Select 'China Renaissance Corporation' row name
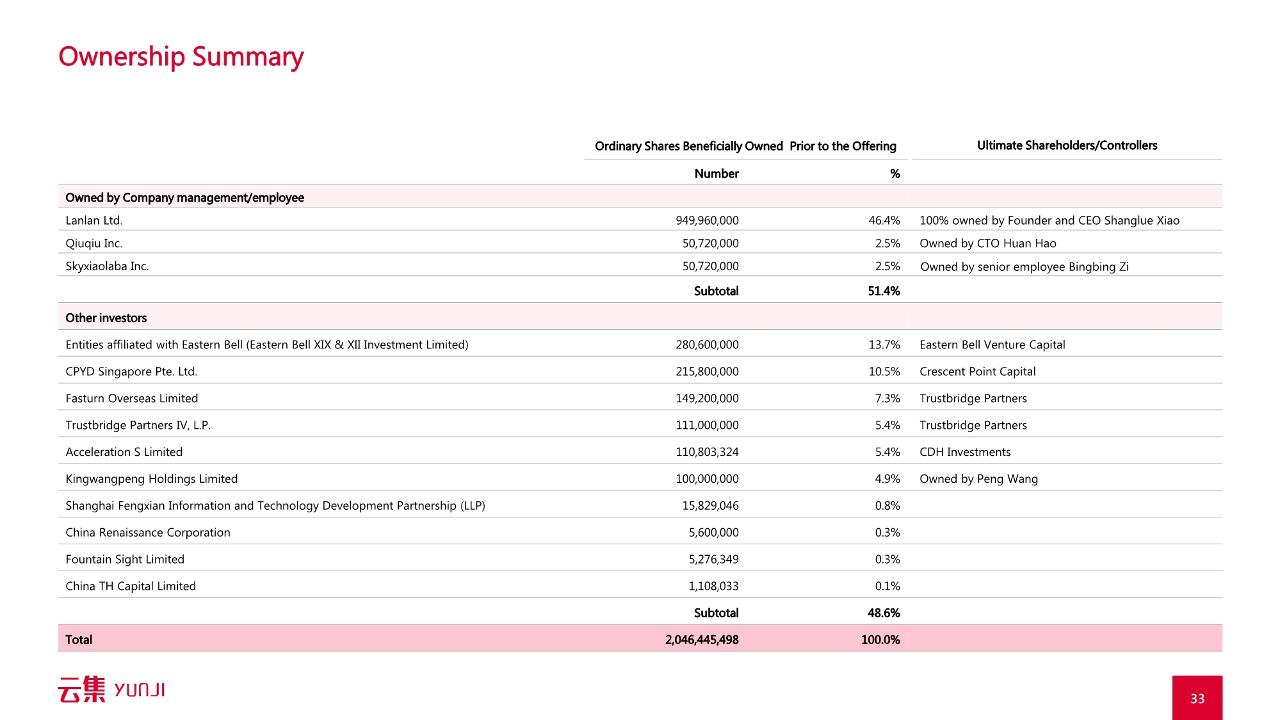This screenshot has width=1280, height=720. click(x=148, y=533)
